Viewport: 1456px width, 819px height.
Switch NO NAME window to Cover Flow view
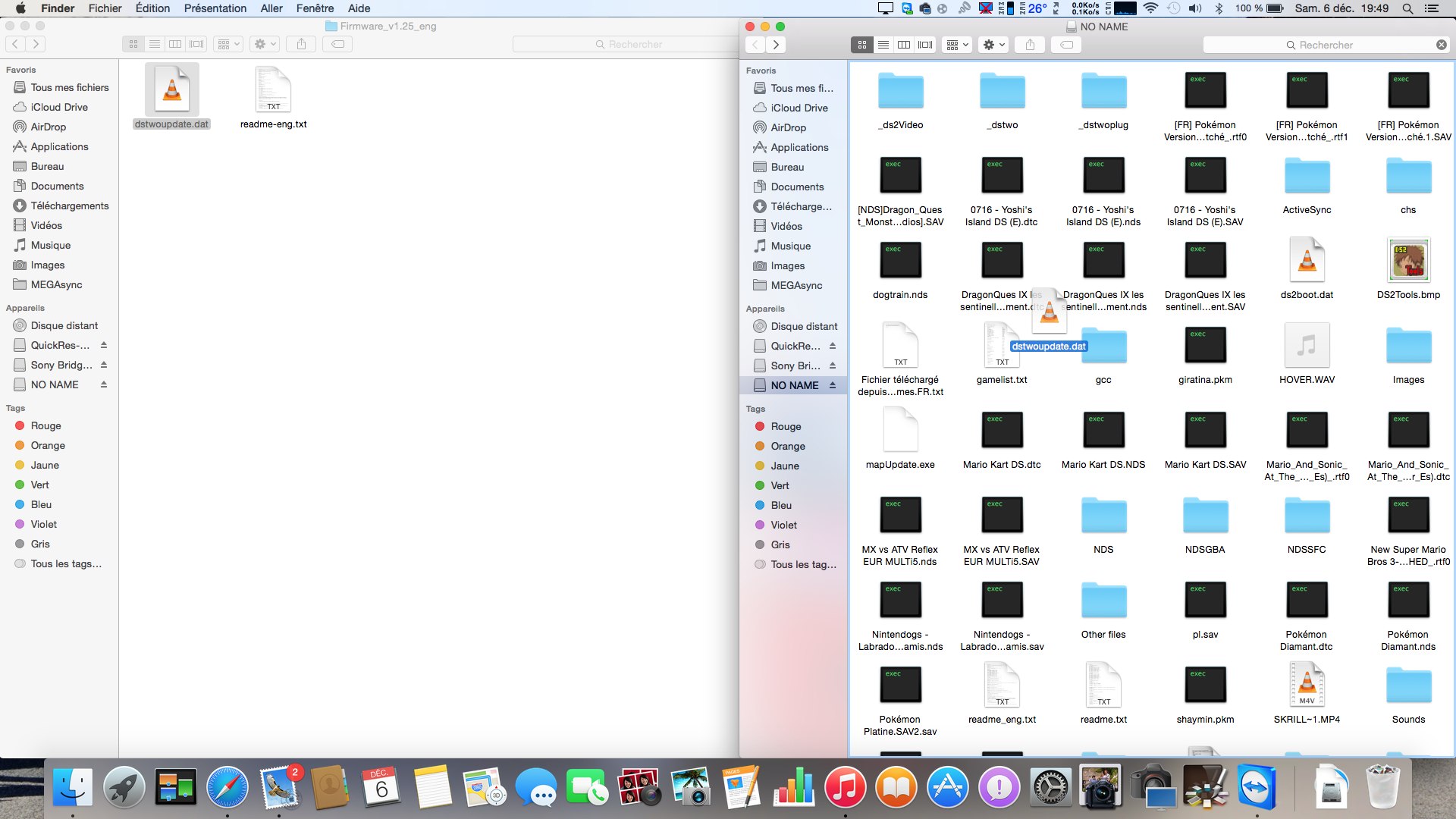point(925,45)
